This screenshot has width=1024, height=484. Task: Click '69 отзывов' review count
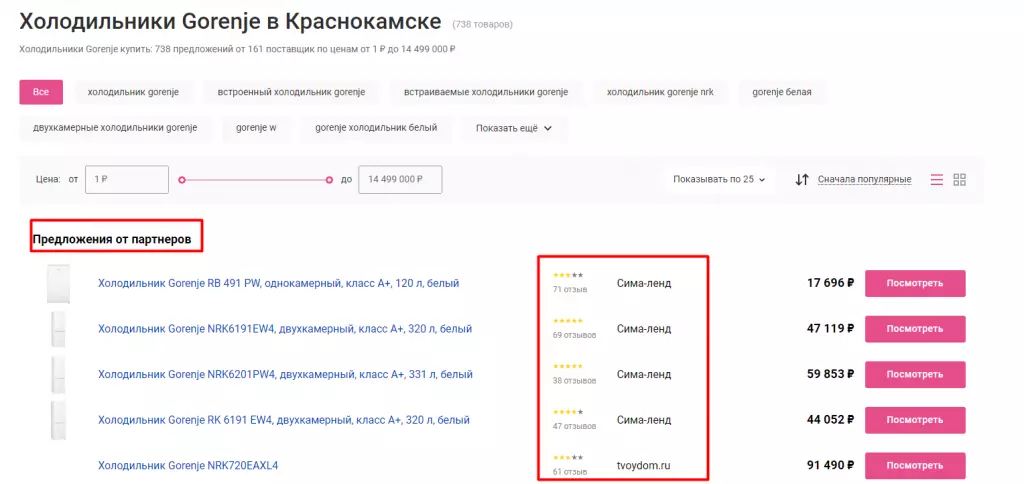[574, 335]
